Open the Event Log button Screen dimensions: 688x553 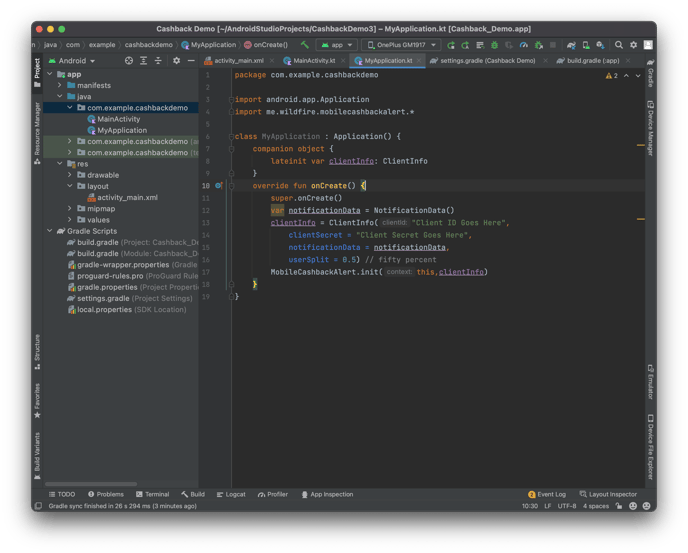tap(547, 494)
